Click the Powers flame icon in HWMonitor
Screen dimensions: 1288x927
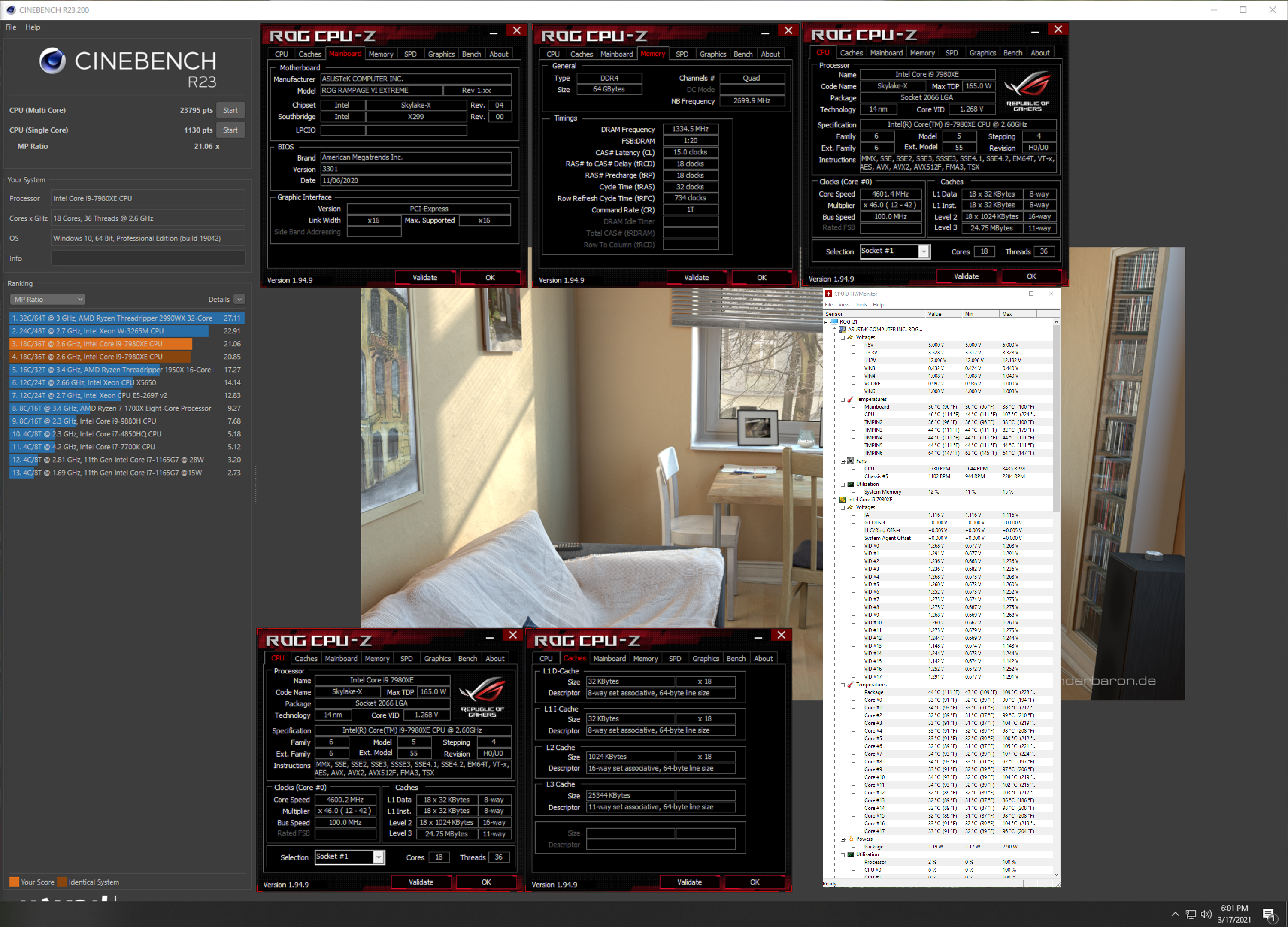coord(850,839)
